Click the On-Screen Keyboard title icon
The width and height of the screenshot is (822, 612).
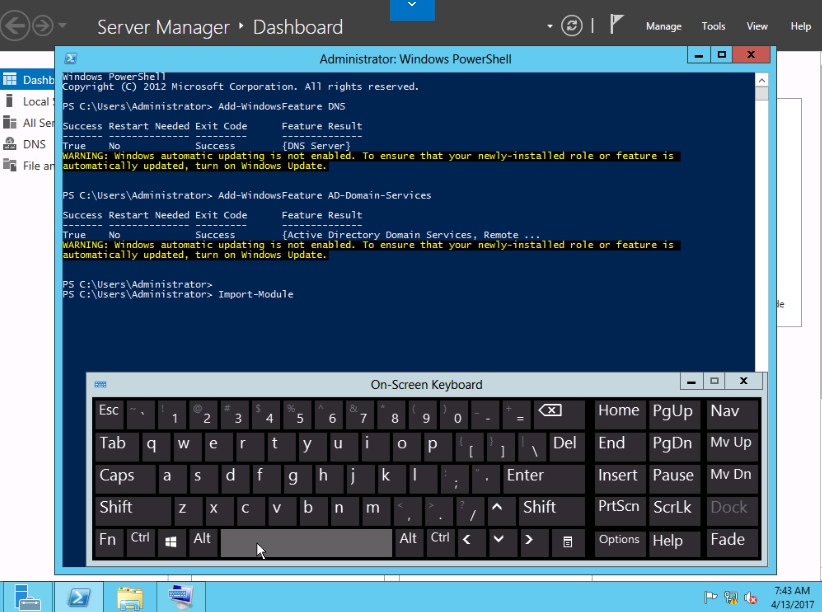tap(100, 384)
